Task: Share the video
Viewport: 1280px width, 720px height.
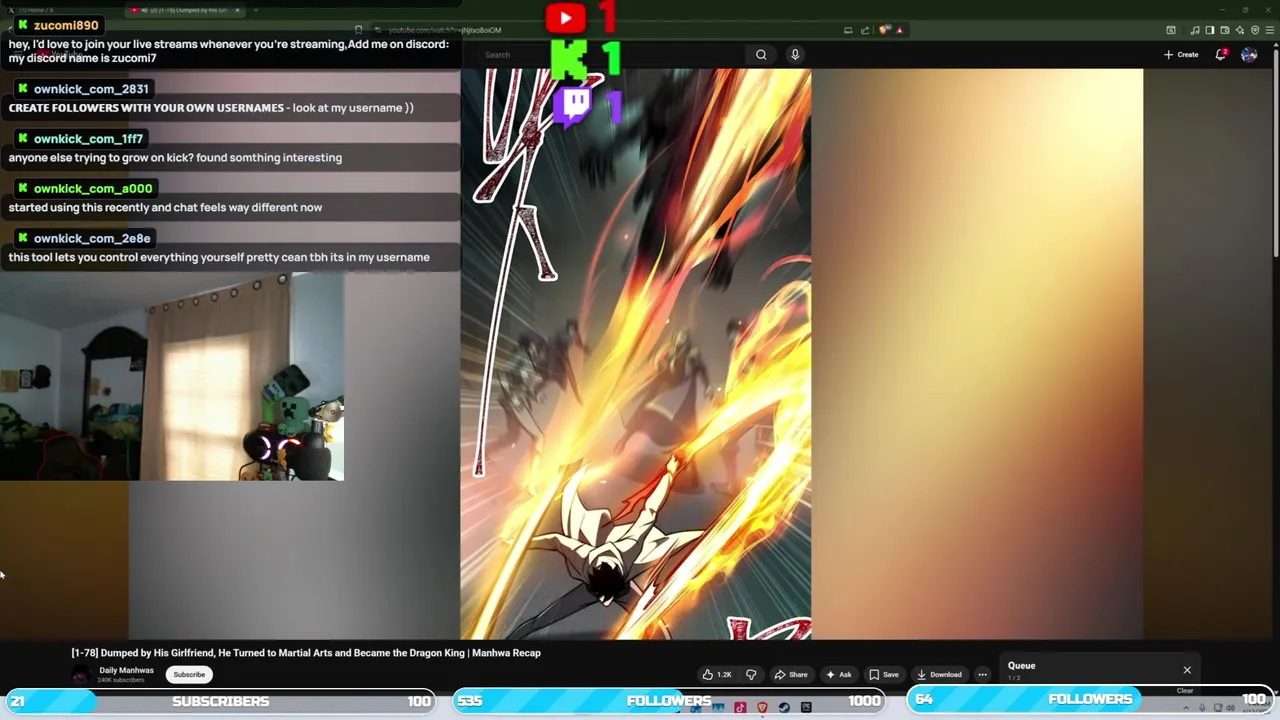Action: click(791, 675)
